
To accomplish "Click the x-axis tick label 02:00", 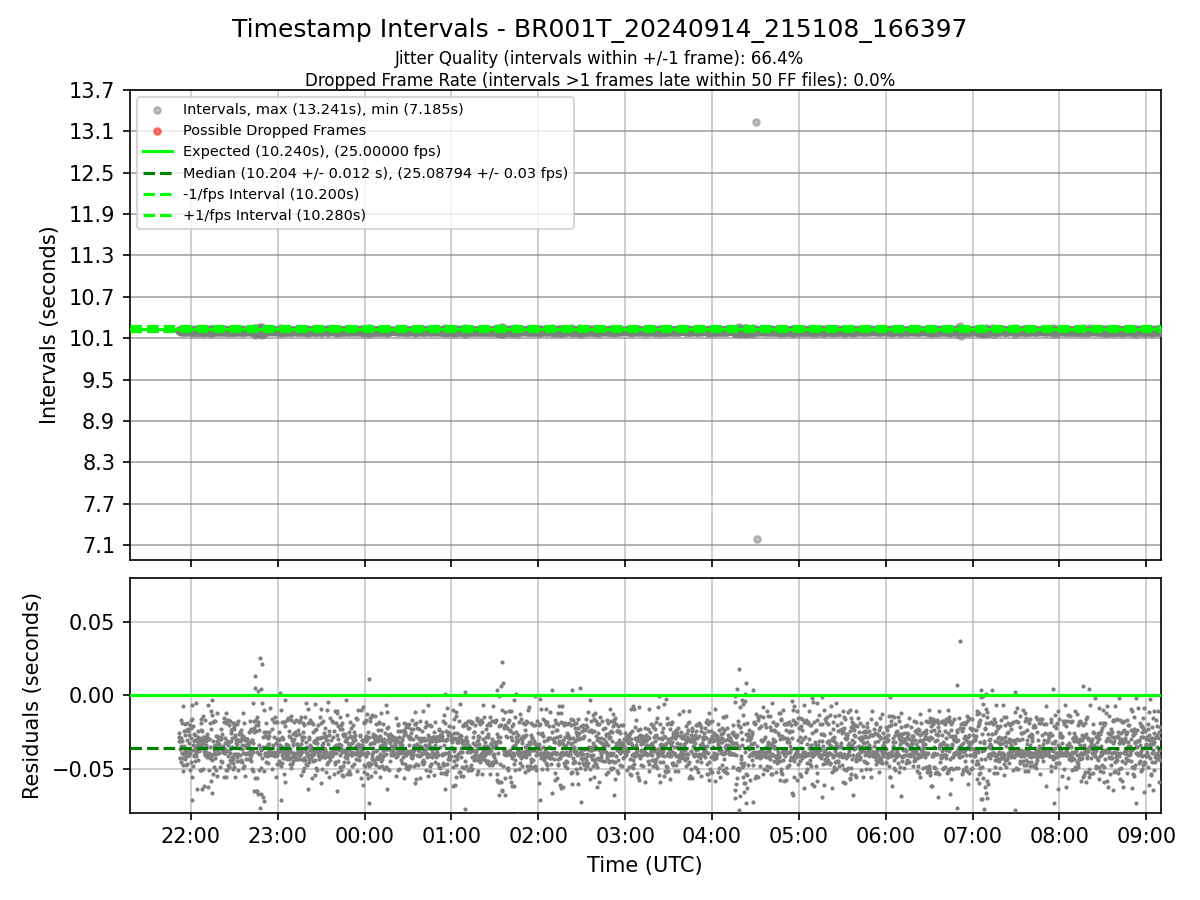I will click(538, 834).
